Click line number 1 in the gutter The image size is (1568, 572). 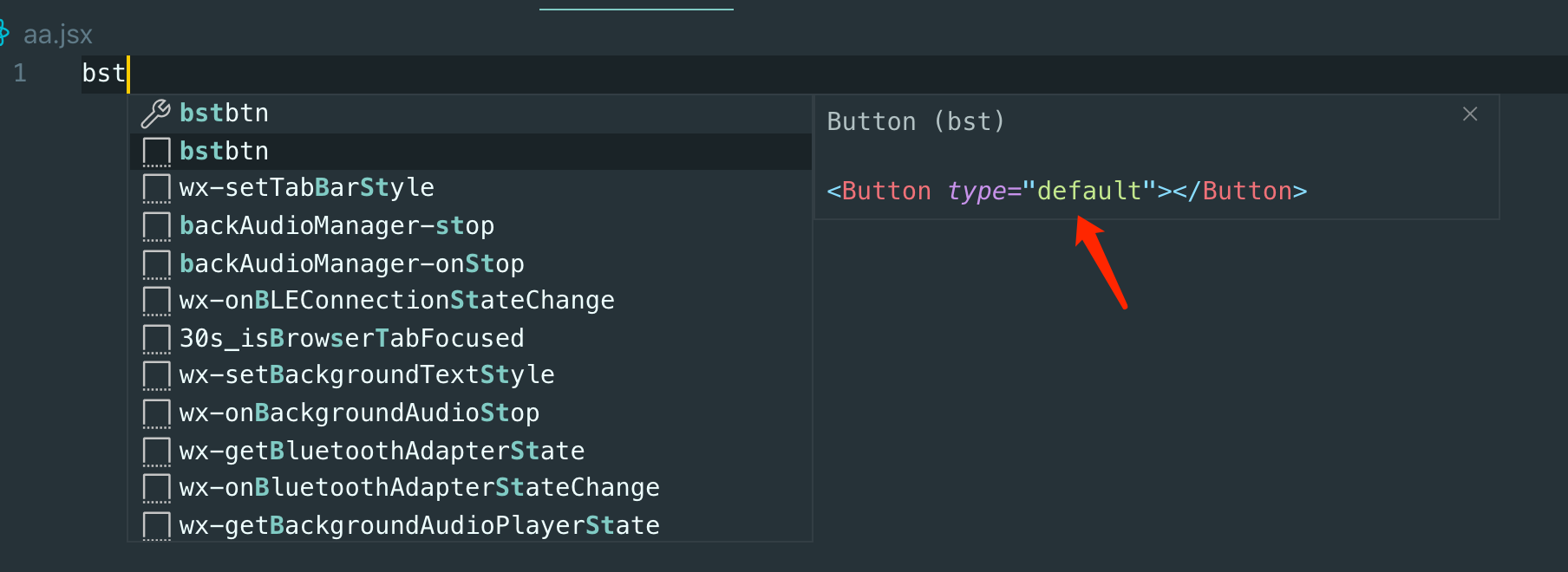[x=20, y=74]
